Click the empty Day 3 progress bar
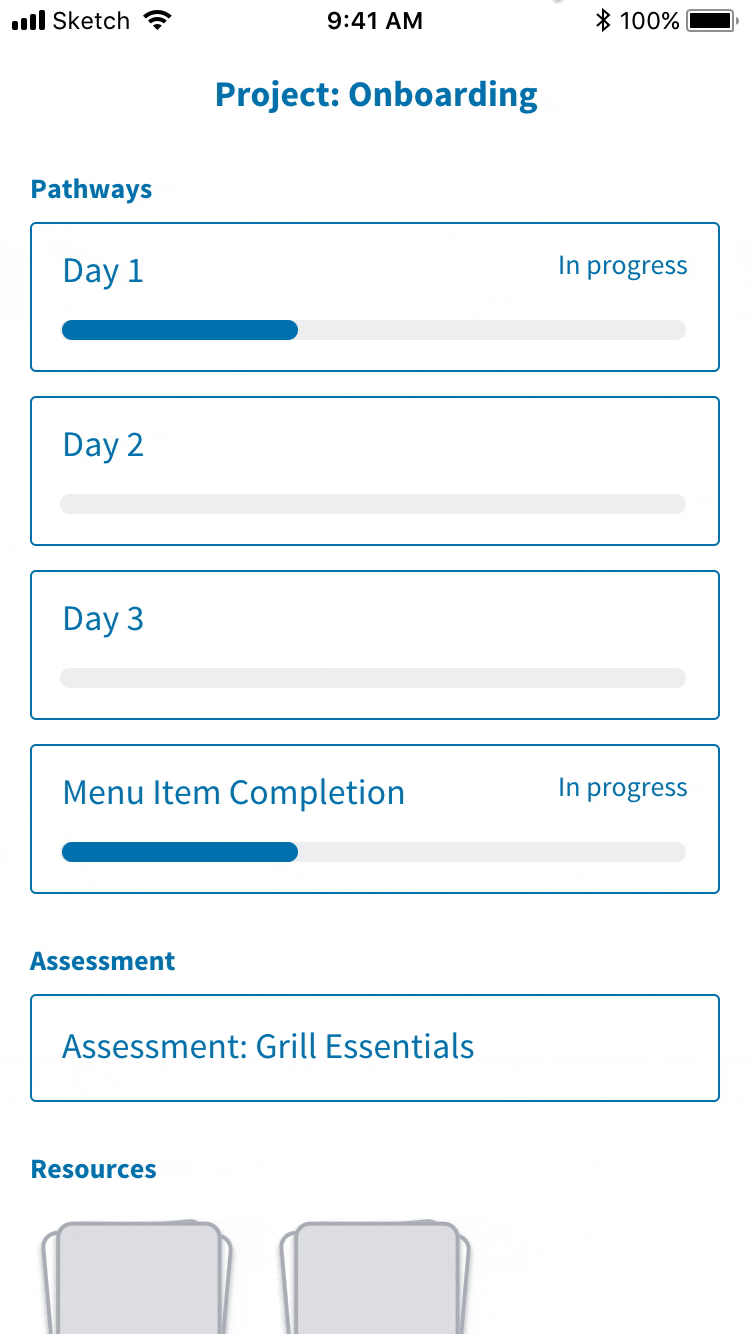 (x=374, y=678)
